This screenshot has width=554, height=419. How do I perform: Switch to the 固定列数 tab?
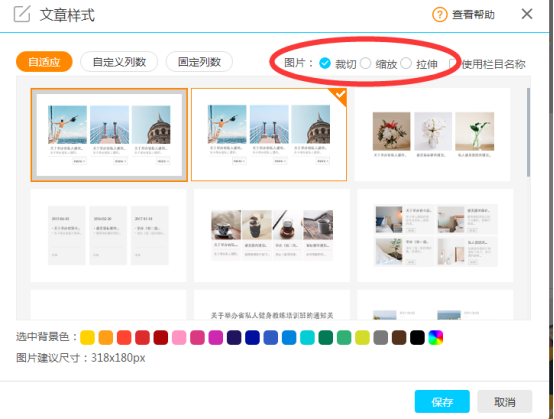click(199, 62)
